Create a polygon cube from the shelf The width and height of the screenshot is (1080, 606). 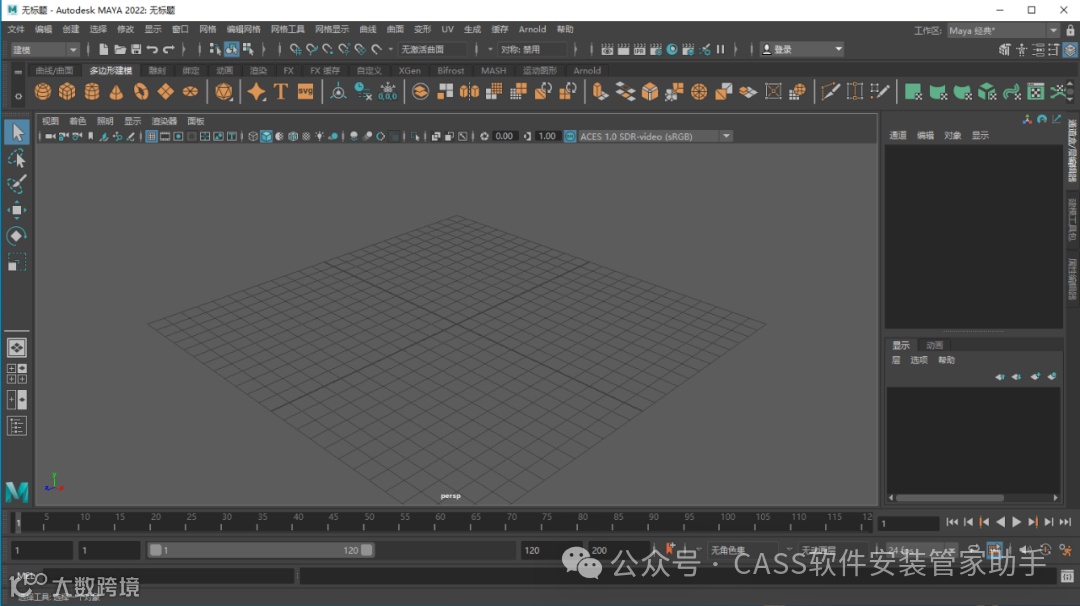[x=67, y=92]
